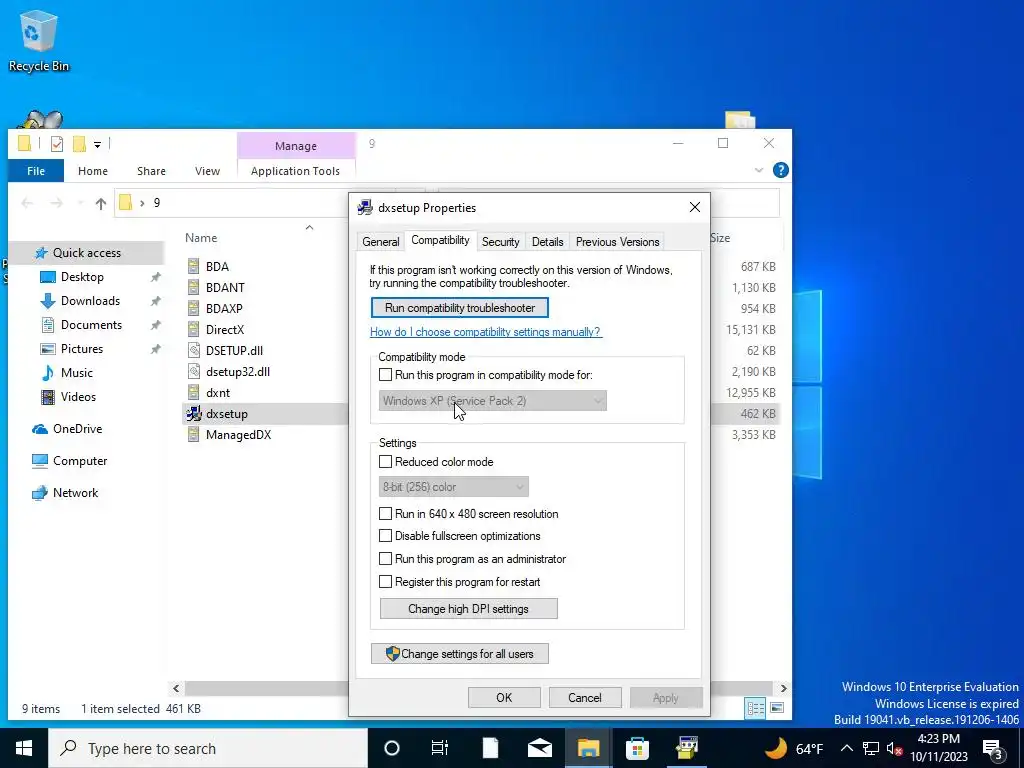Open notification center icon

tap(994, 749)
